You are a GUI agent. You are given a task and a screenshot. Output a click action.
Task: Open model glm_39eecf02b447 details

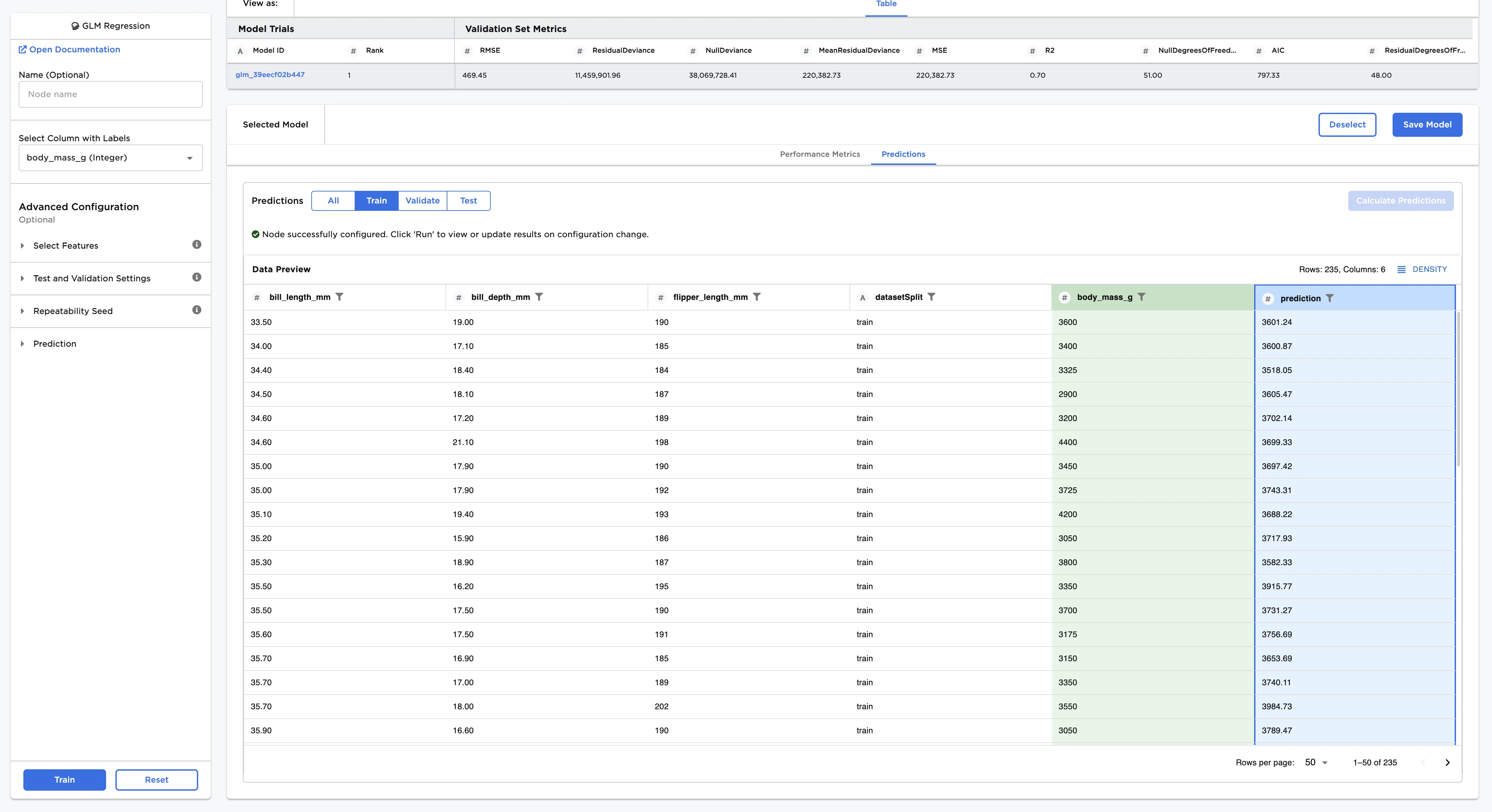[x=270, y=75]
